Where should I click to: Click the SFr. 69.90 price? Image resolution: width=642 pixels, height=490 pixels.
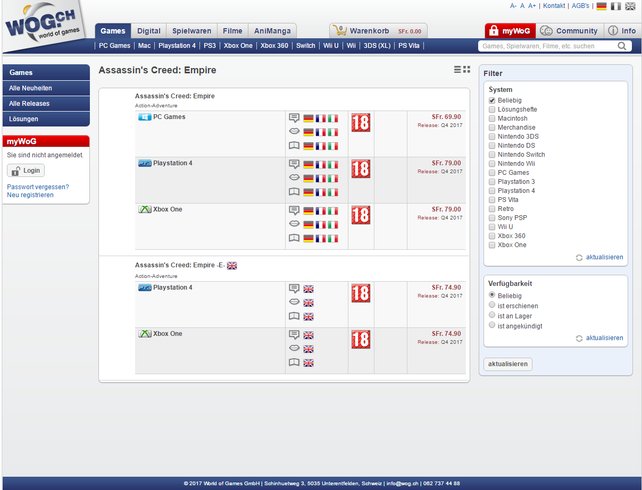[446, 117]
